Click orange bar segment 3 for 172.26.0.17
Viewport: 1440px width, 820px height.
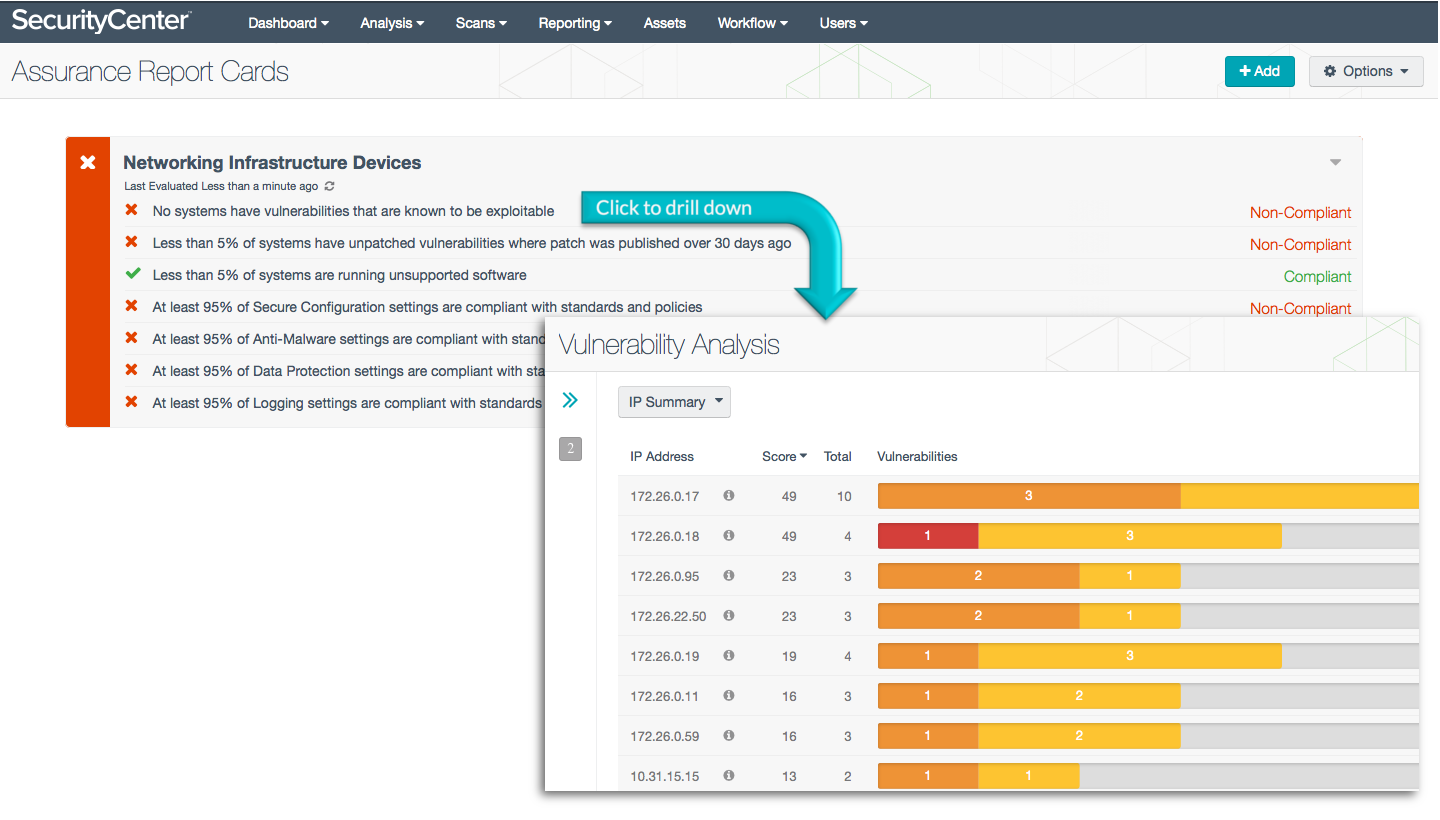1029,496
